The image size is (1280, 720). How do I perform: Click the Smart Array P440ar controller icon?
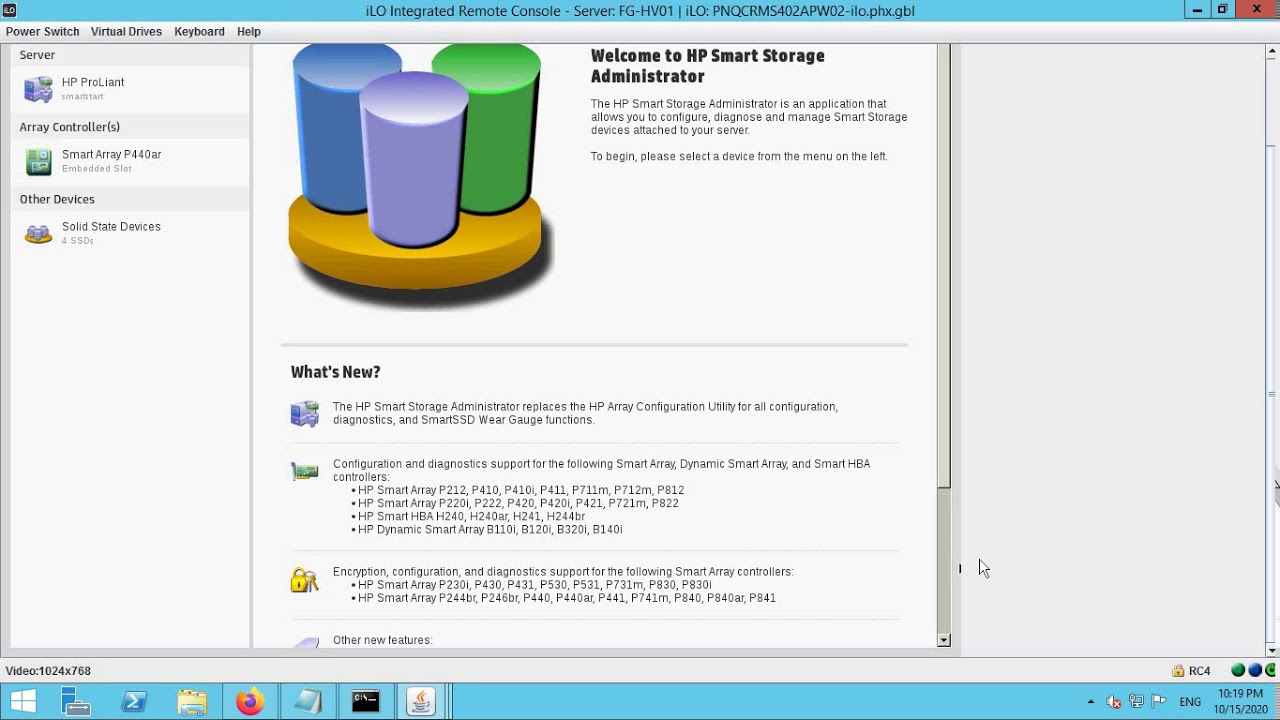pos(38,161)
